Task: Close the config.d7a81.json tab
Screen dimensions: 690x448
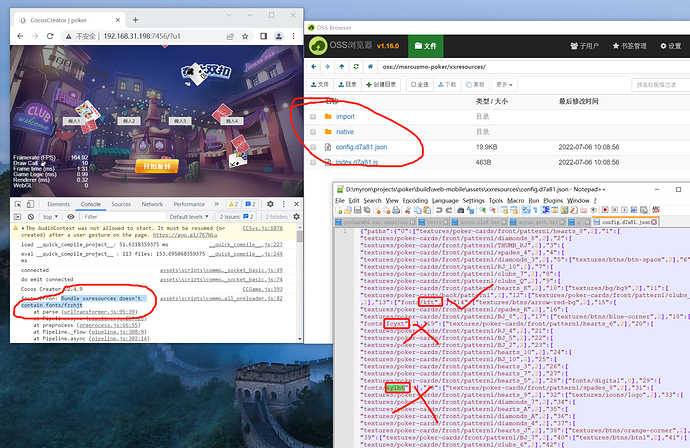Action: (654, 222)
